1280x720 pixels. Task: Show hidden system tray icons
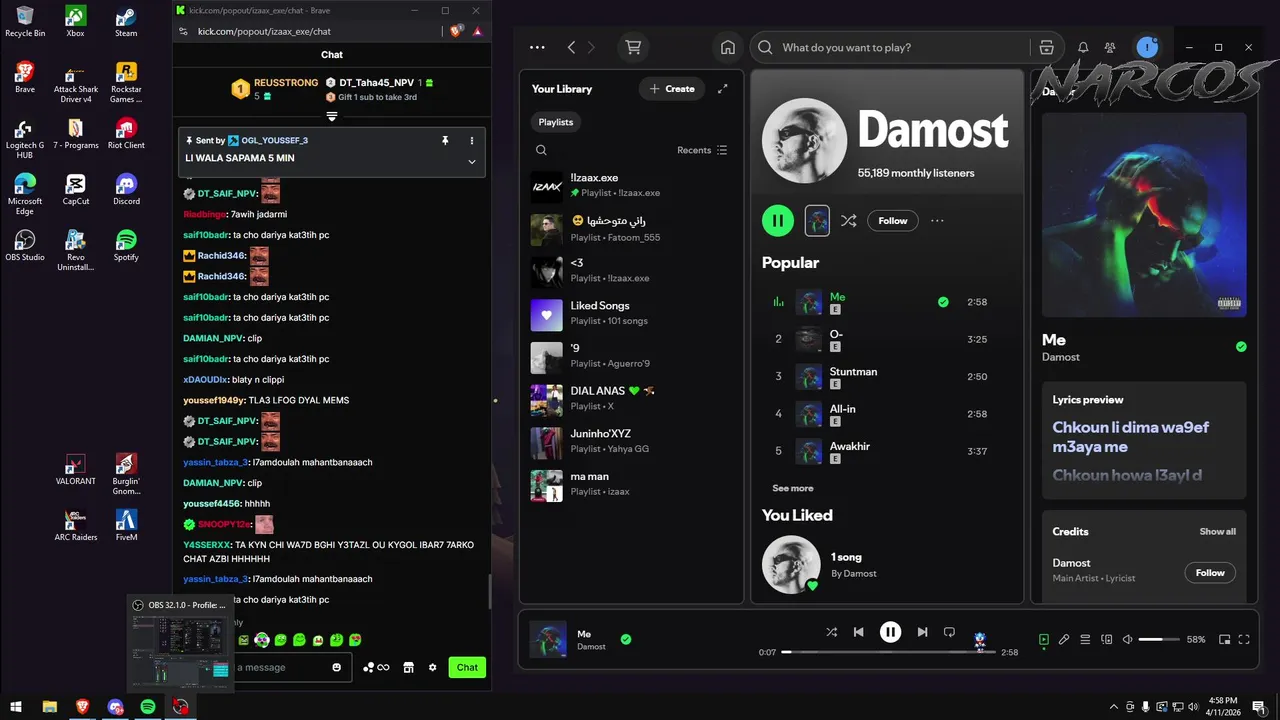point(1114,707)
